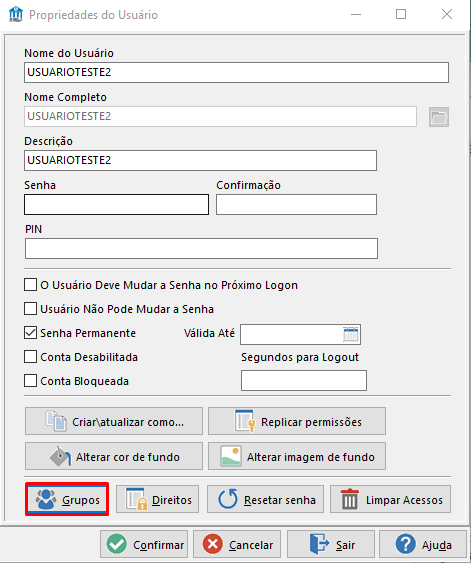Toggle the Conta Bloqueada checkbox
This screenshot has height=563, width=471.
tap(31, 381)
